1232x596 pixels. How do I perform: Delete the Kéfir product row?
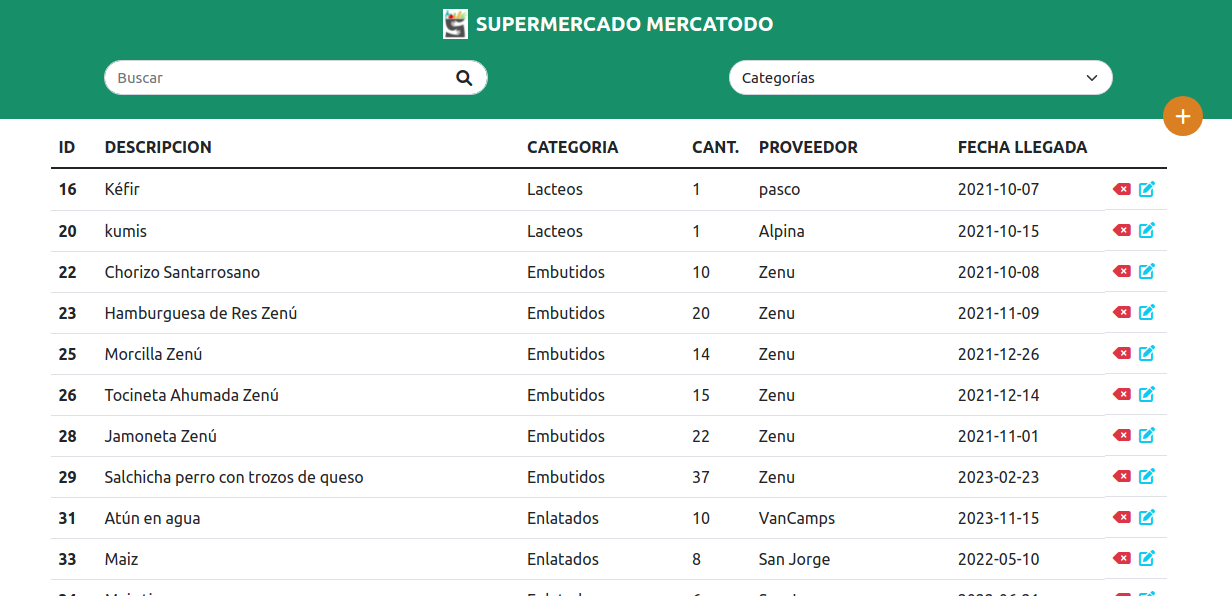click(1122, 189)
